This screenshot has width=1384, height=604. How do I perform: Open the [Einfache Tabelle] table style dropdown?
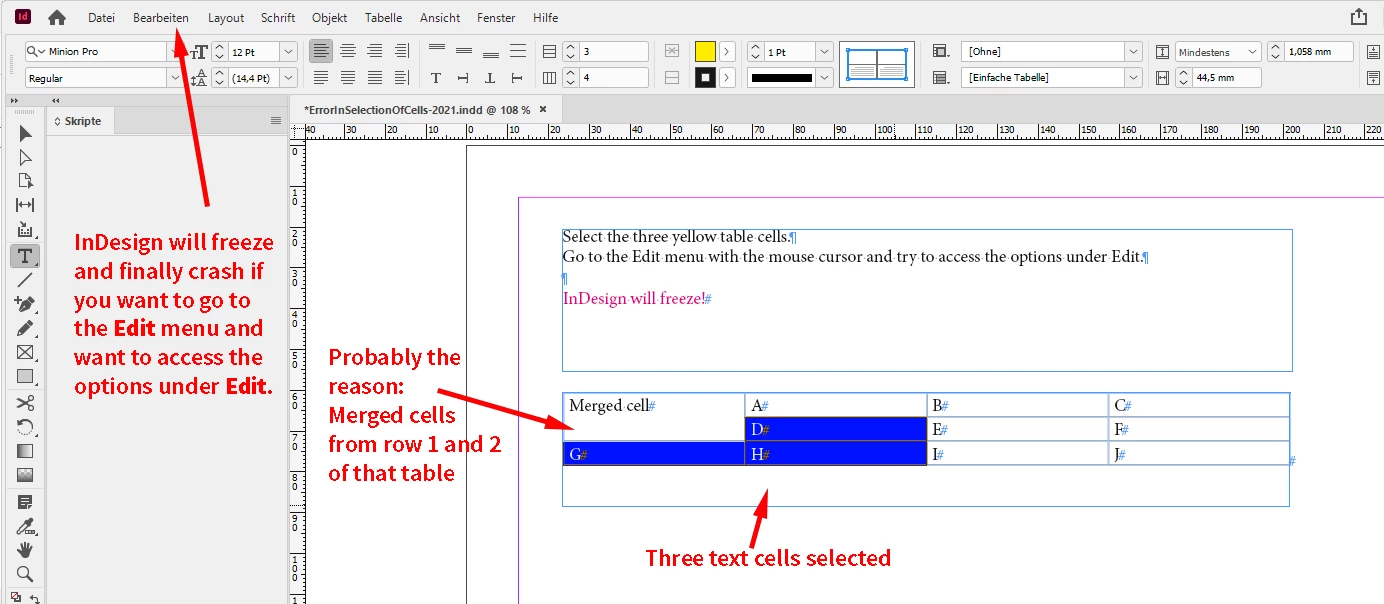pyautogui.click(x=1132, y=78)
